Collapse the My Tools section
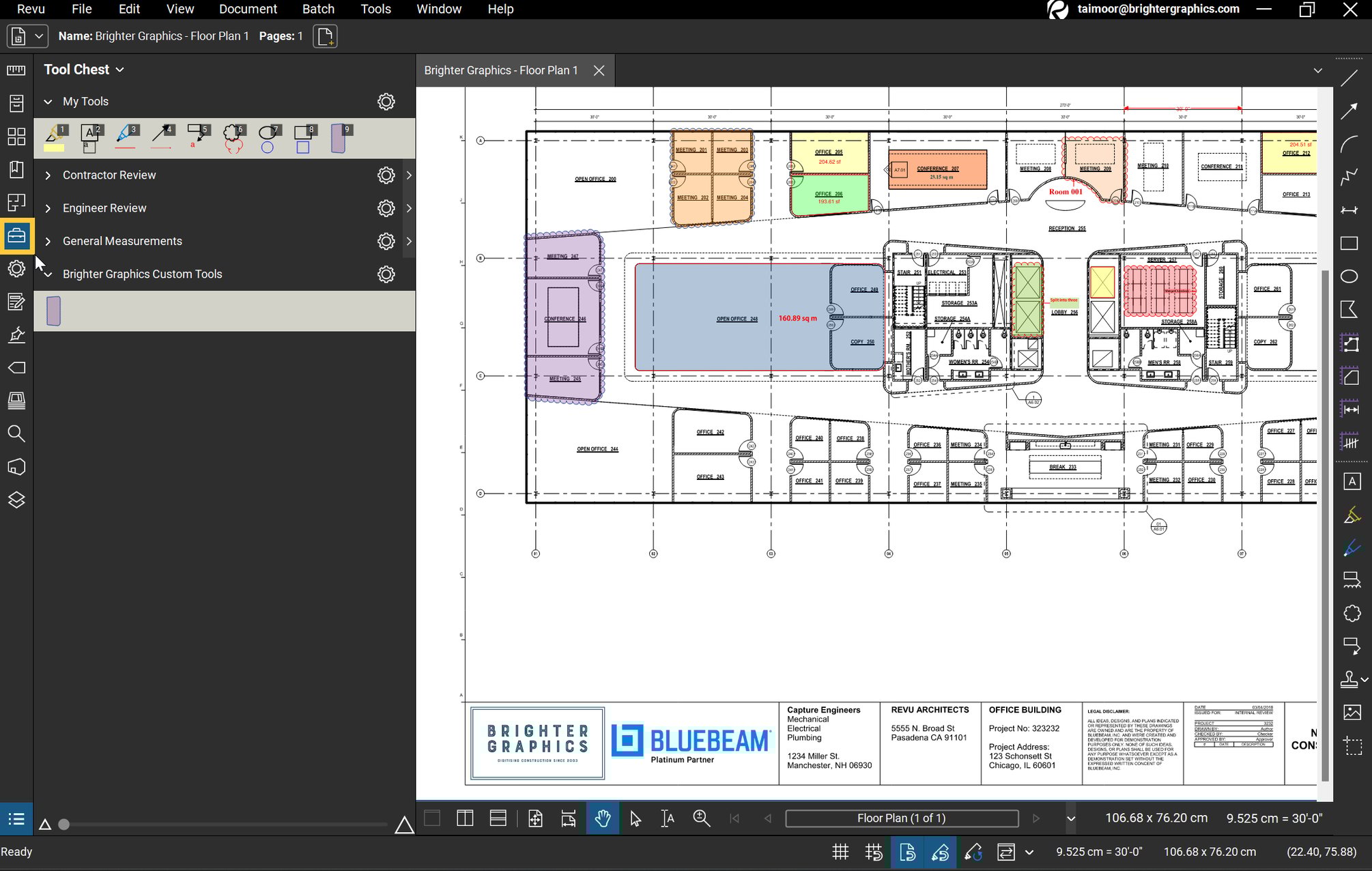 (48, 101)
